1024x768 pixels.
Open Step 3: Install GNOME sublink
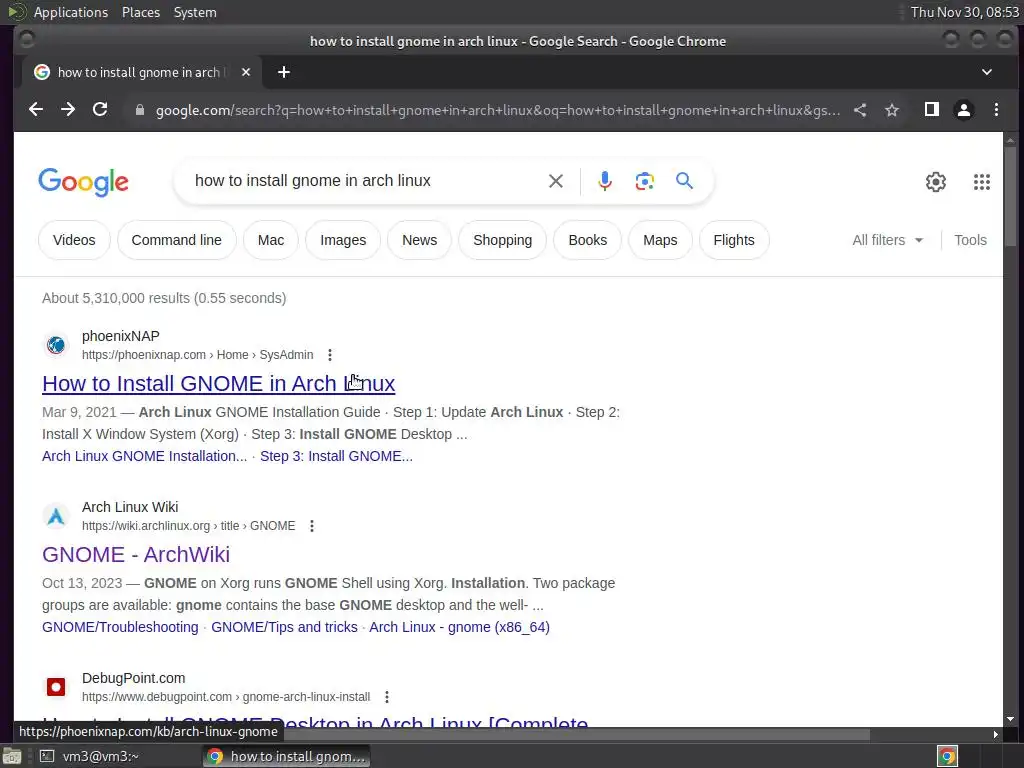336,456
